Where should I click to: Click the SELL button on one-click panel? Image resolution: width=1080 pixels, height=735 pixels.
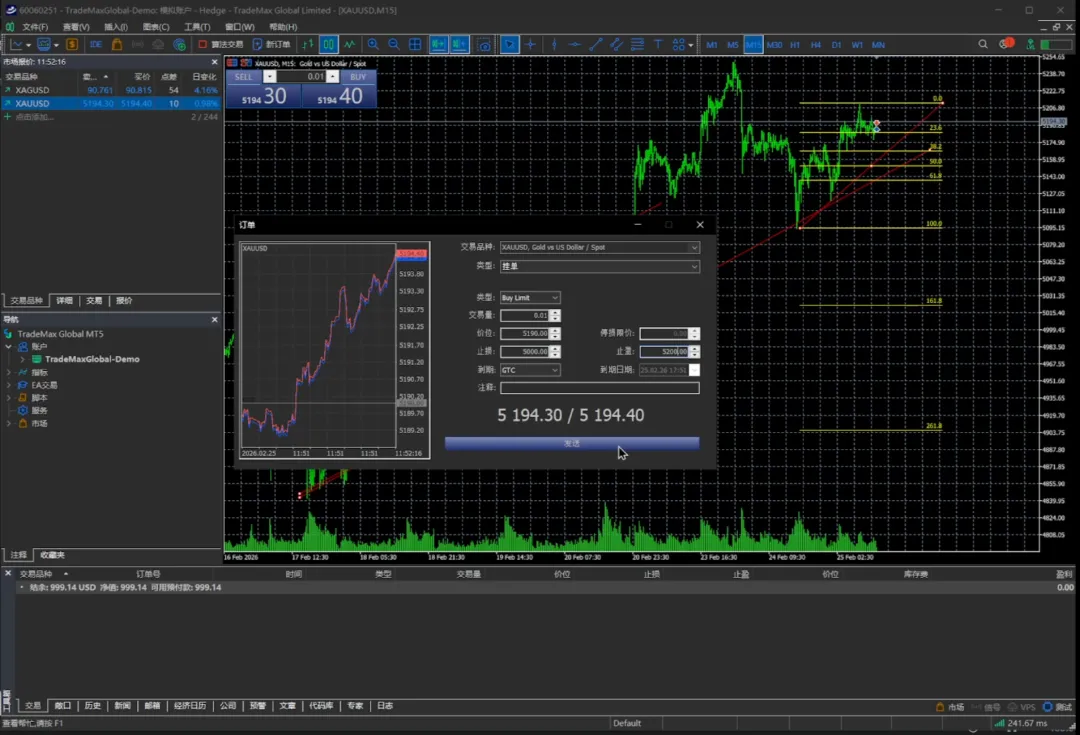point(243,77)
